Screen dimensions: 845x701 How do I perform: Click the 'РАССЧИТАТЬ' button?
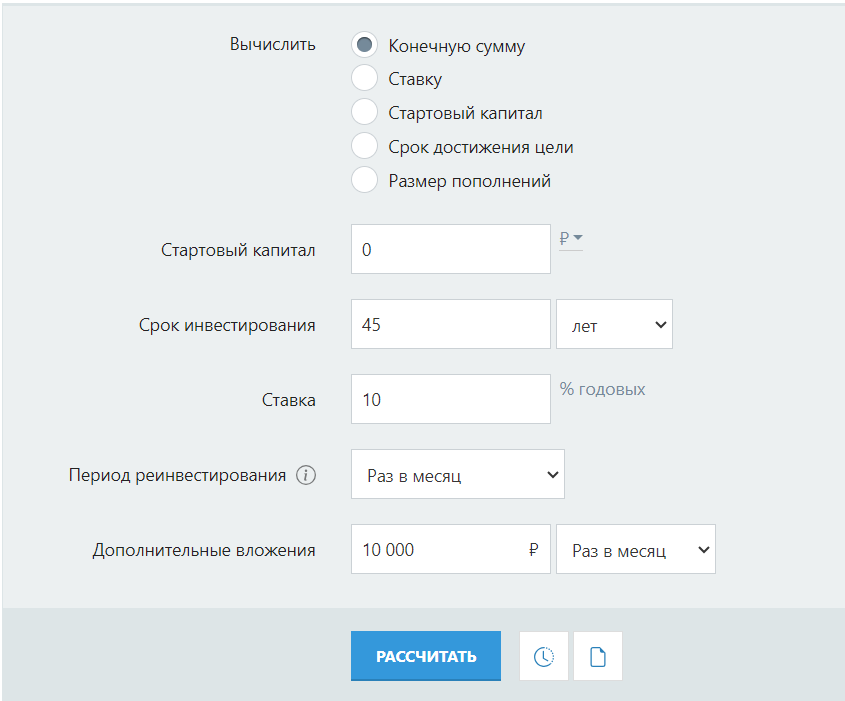coord(426,656)
